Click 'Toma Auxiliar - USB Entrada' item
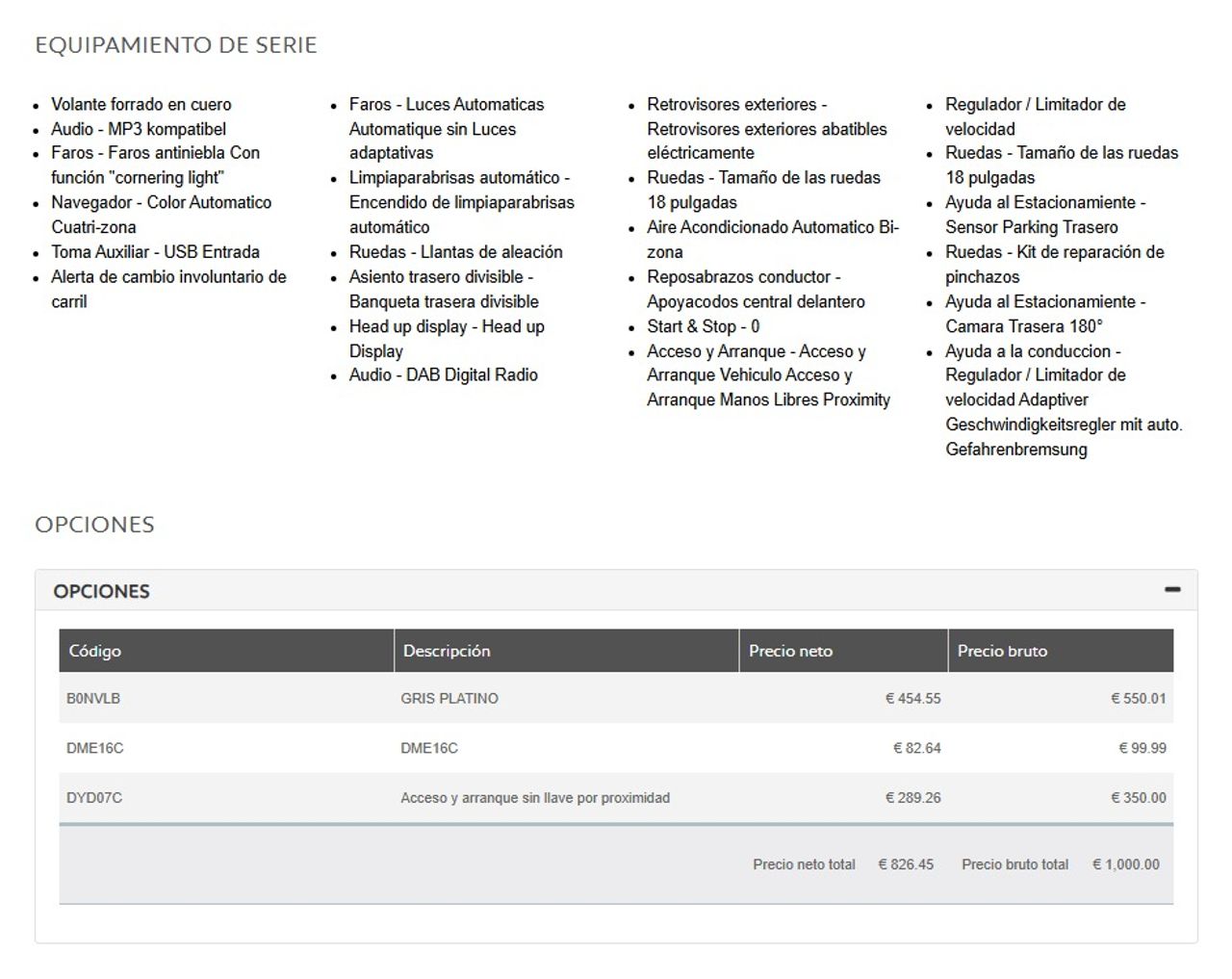The image size is (1232, 979). tap(155, 252)
